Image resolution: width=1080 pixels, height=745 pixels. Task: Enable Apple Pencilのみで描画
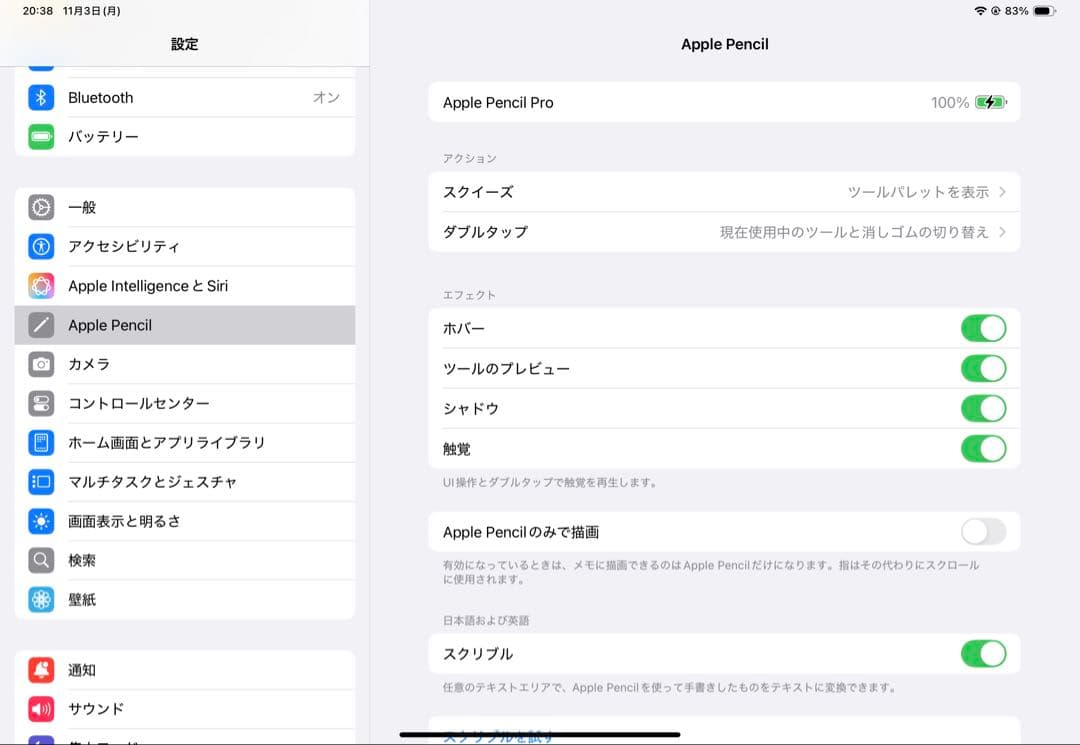coord(984,531)
